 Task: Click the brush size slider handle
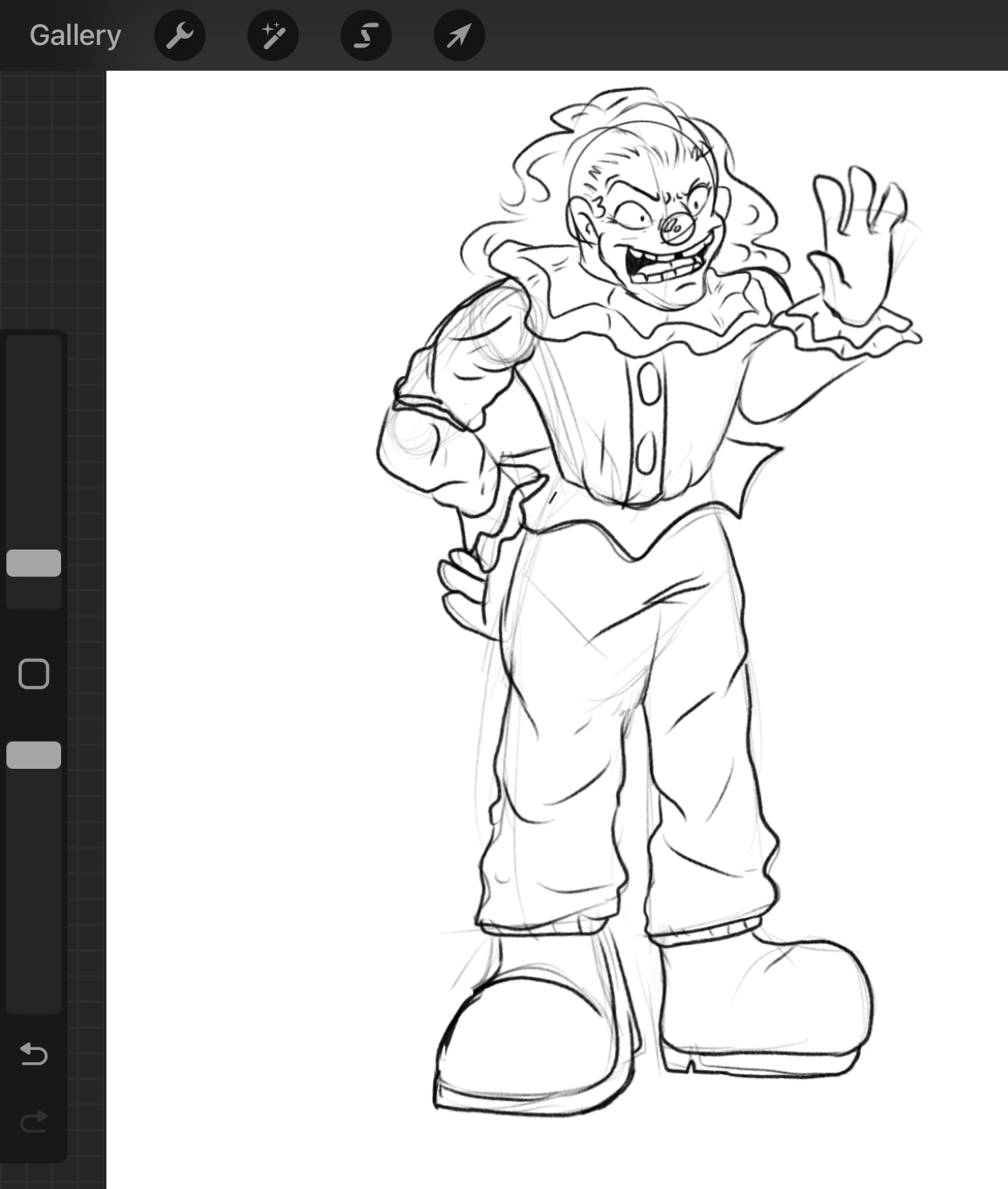click(34, 563)
